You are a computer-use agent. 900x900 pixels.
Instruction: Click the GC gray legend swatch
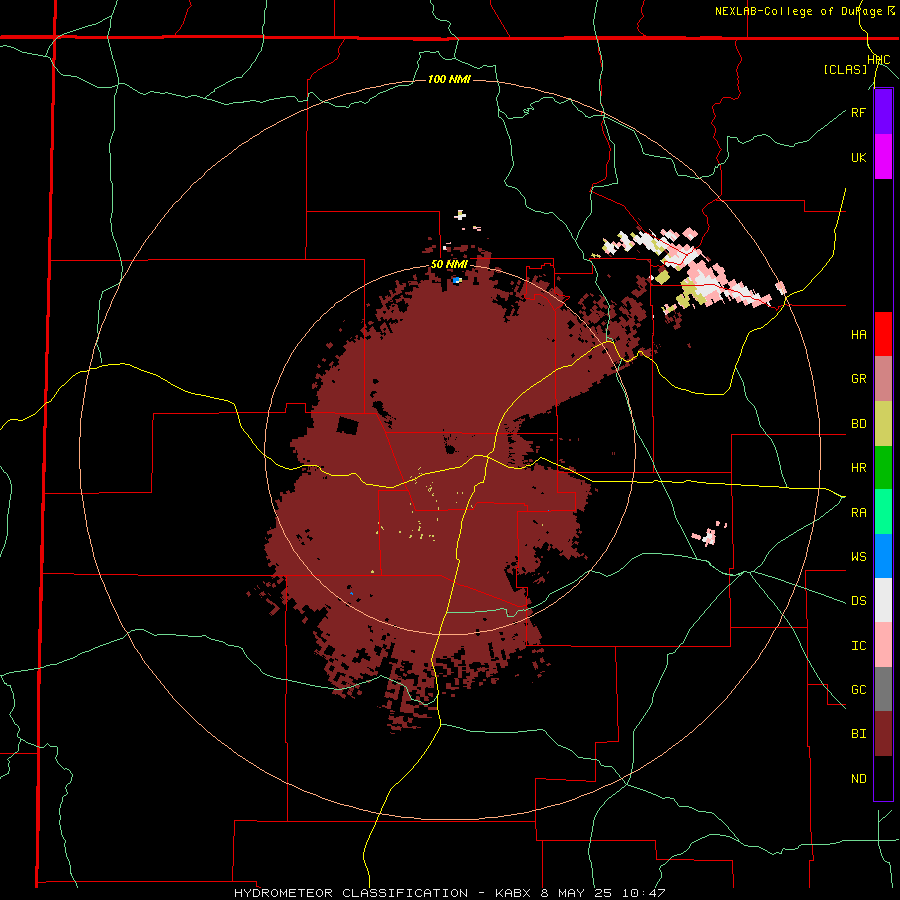tap(883, 689)
